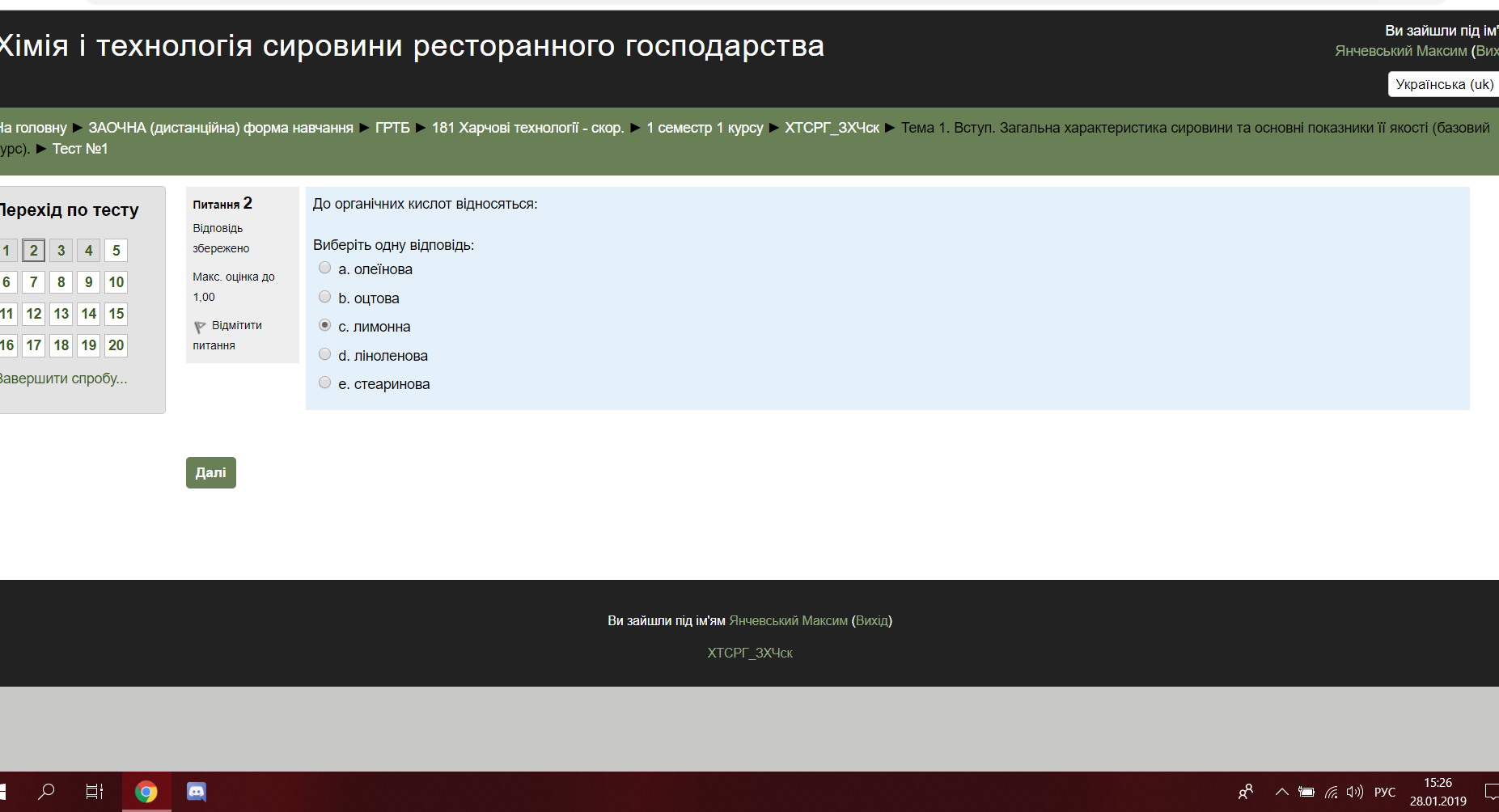
Task: Click the Windows search magnifier icon
Action: [47, 792]
